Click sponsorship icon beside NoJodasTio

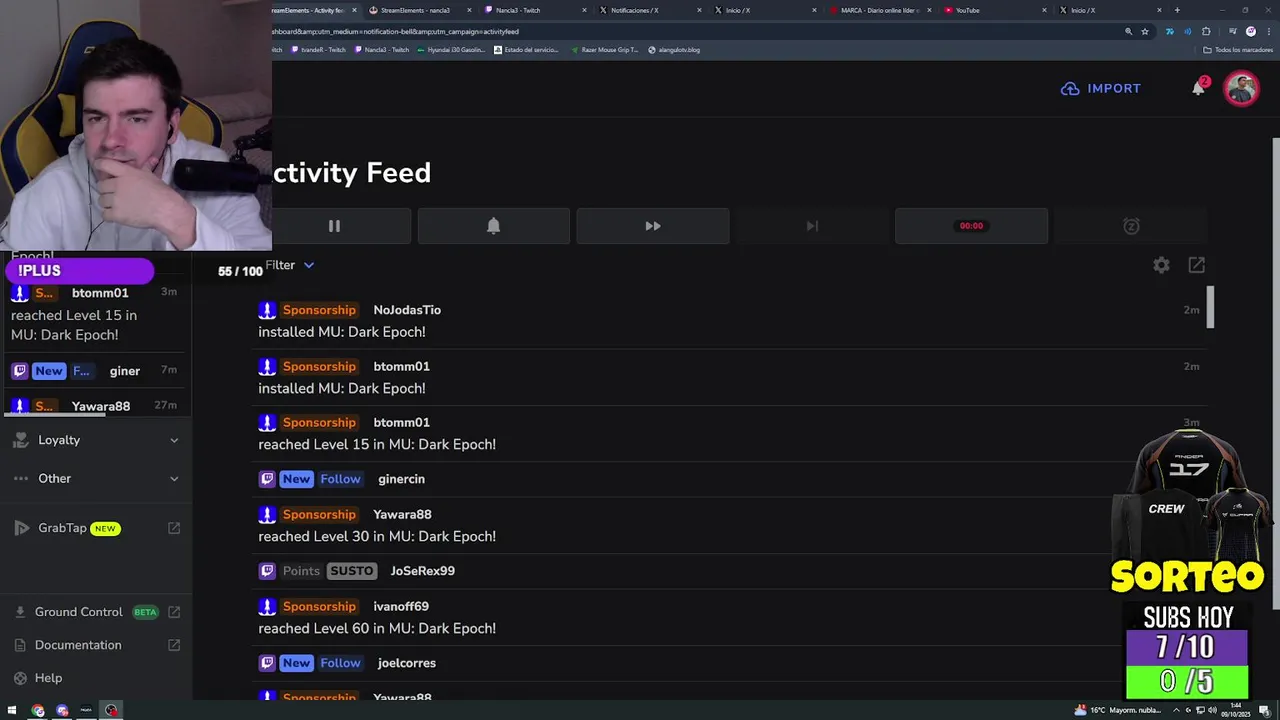point(267,310)
